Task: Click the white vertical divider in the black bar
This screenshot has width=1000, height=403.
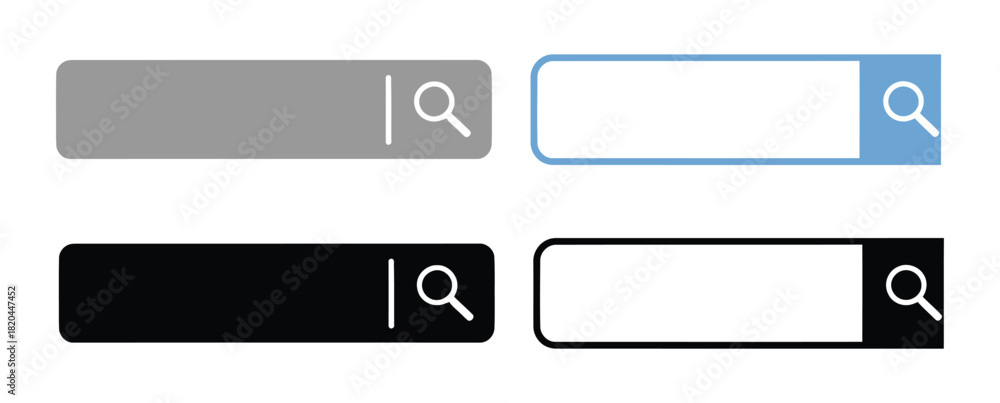Action: click(391, 293)
